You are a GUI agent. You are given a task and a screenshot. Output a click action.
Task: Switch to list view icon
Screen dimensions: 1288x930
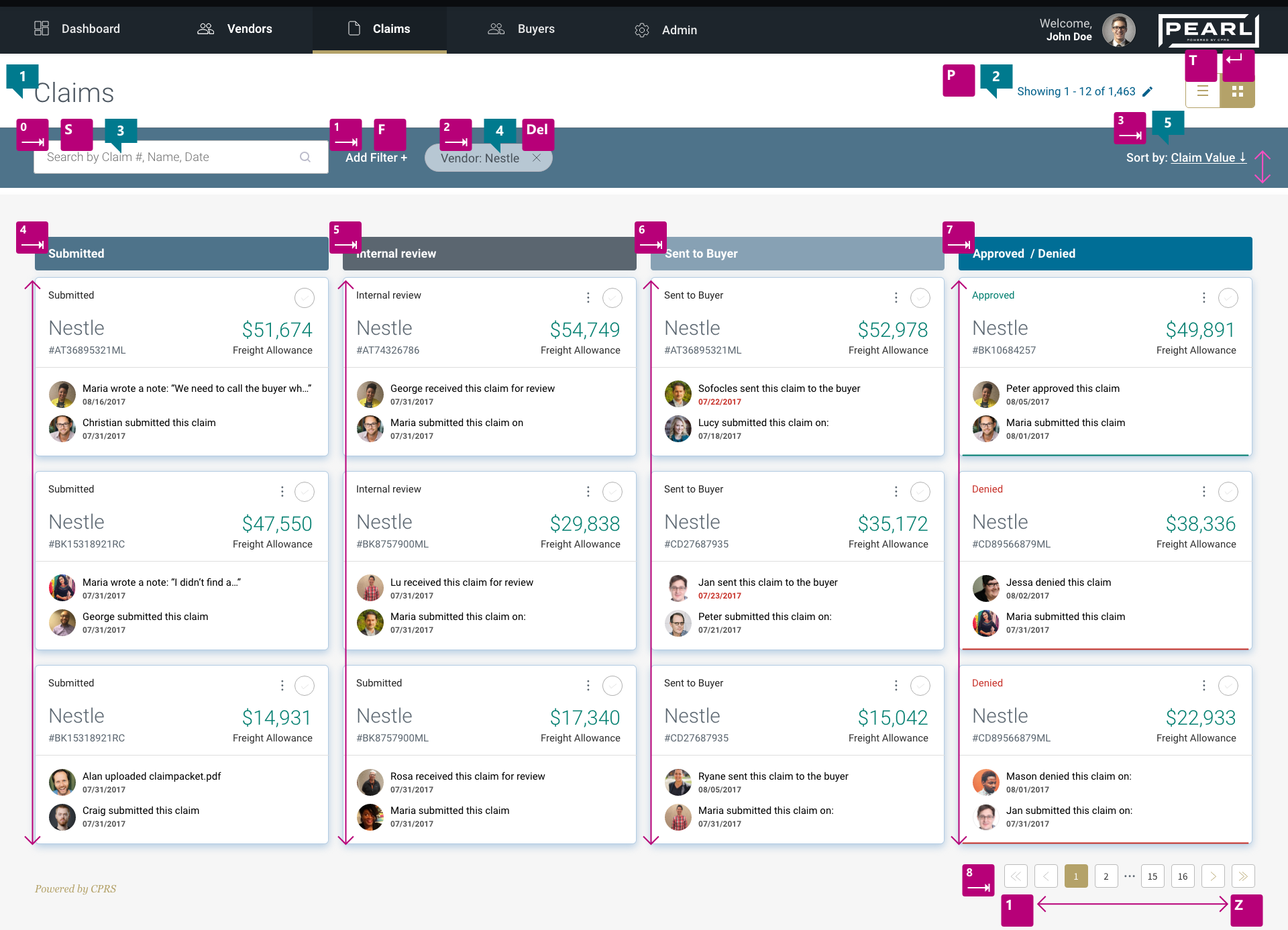coord(1203,91)
